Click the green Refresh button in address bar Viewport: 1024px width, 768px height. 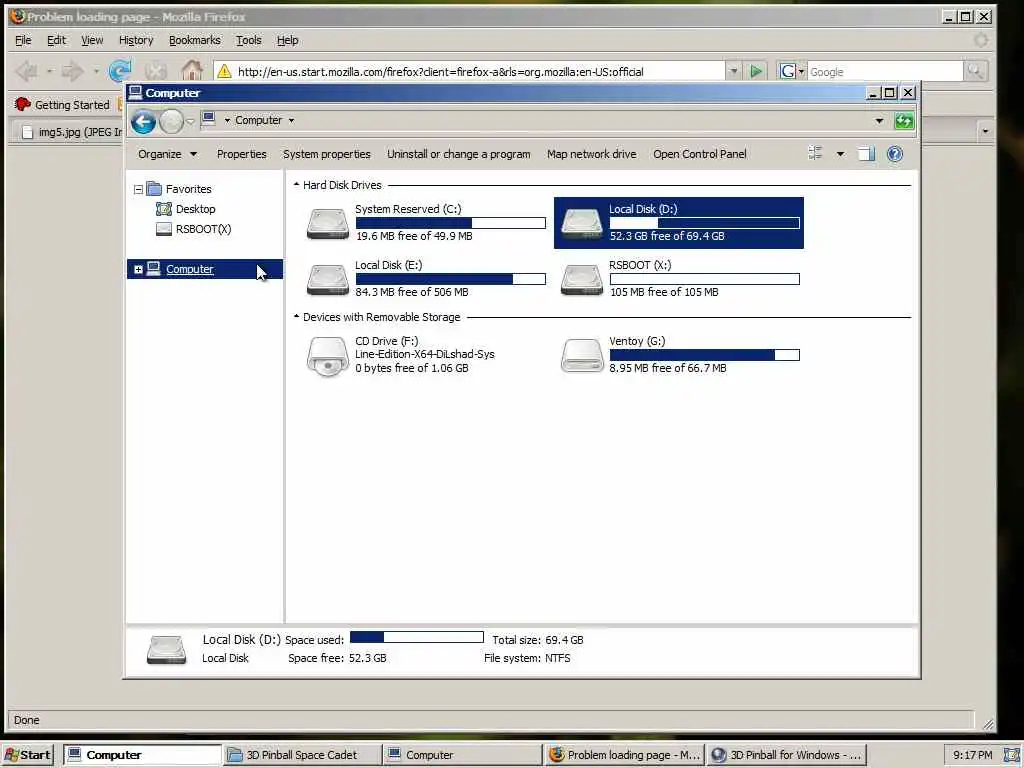(904, 121)
